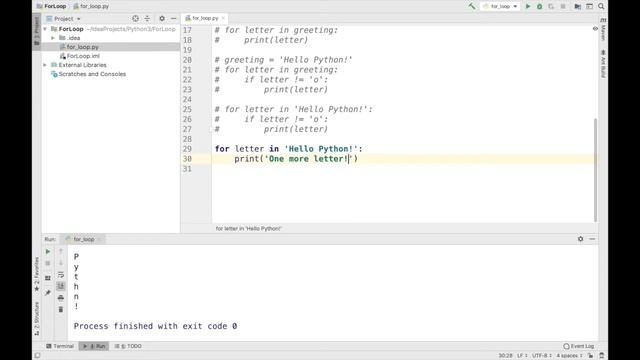Open the Event Log
The image size is (640, 360).
click(x=579, y=346)
